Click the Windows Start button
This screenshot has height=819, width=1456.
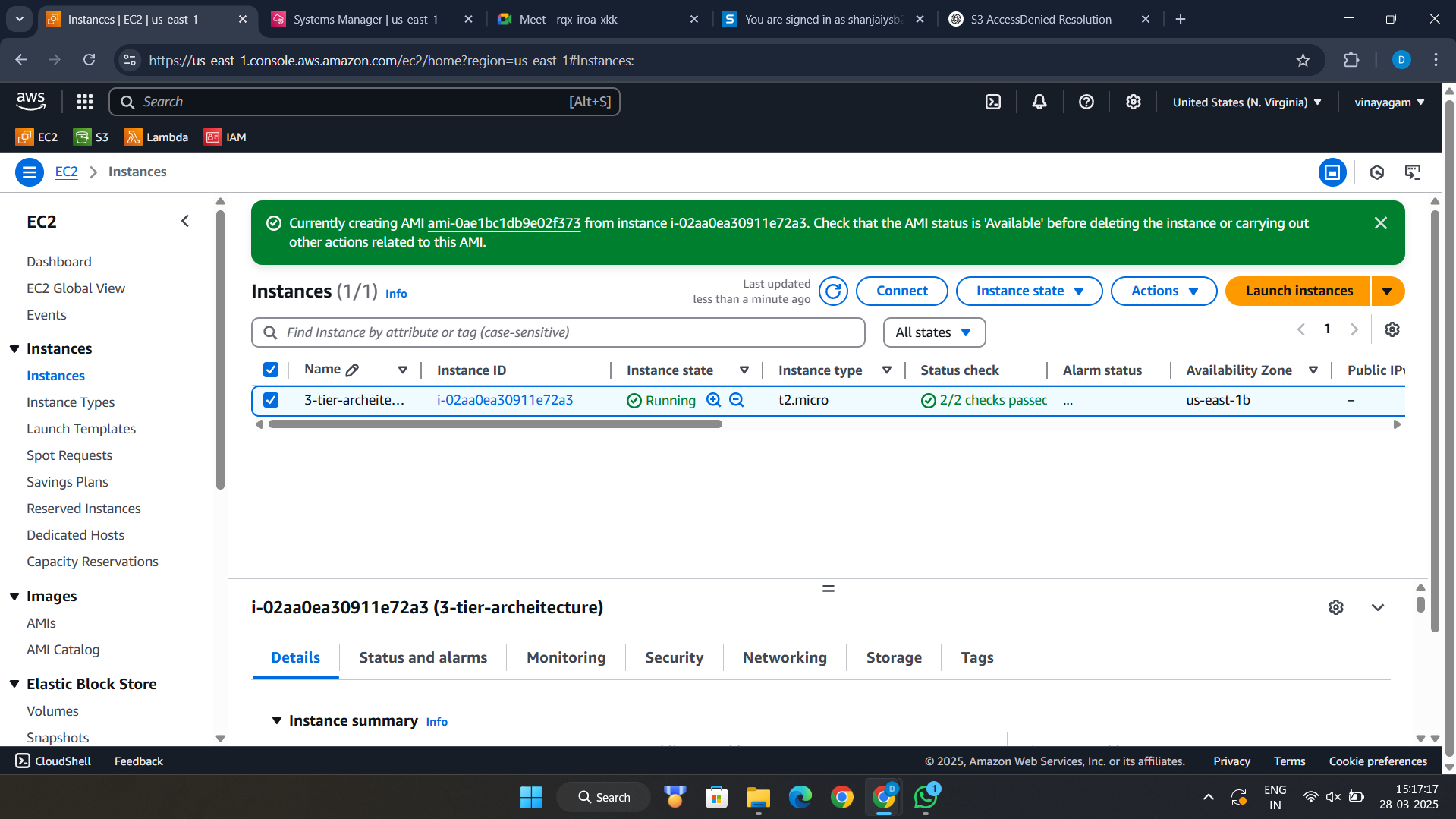531,797
